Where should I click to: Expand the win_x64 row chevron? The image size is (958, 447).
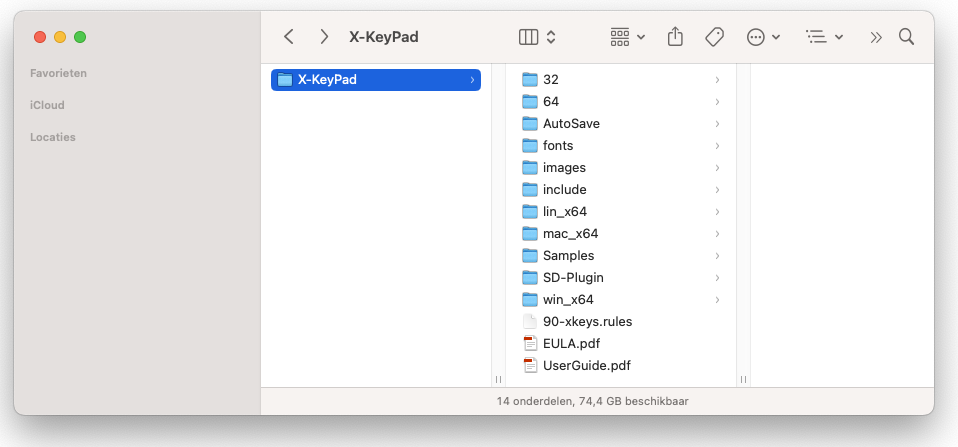click(x=717, y=300)
